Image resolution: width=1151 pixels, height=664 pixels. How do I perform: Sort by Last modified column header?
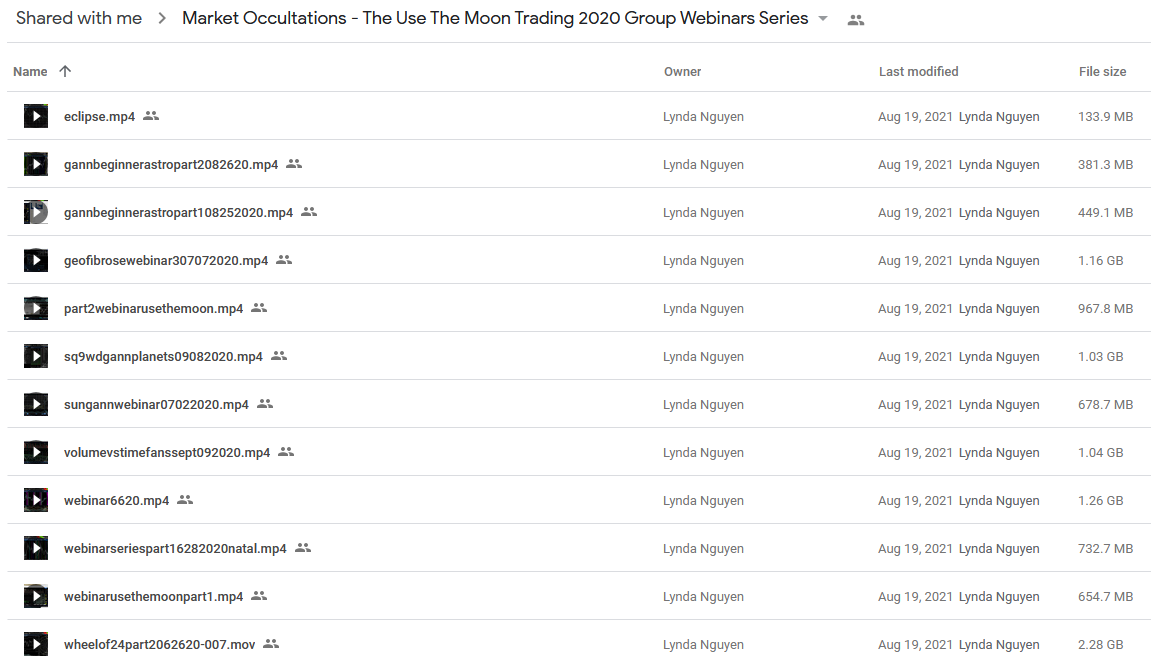coord(918,71)
